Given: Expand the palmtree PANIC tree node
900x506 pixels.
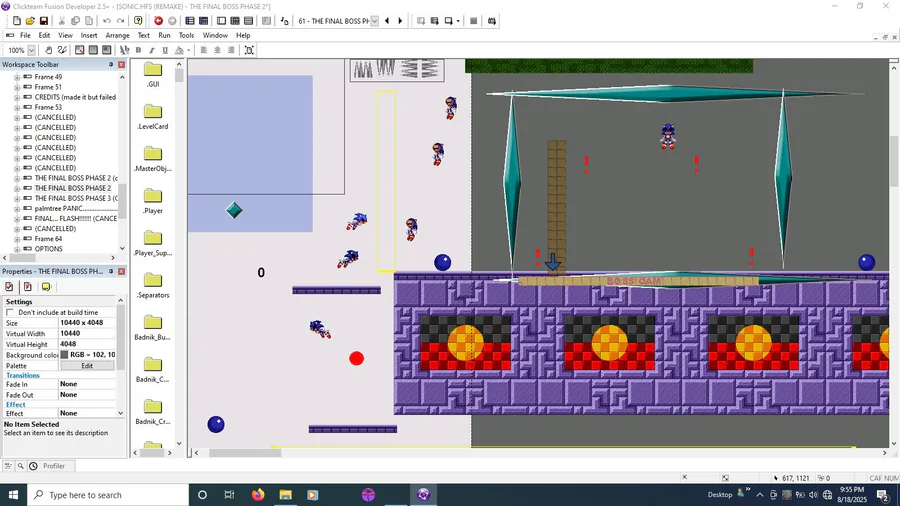Looking at the screenshot, I should click(17, 208).
